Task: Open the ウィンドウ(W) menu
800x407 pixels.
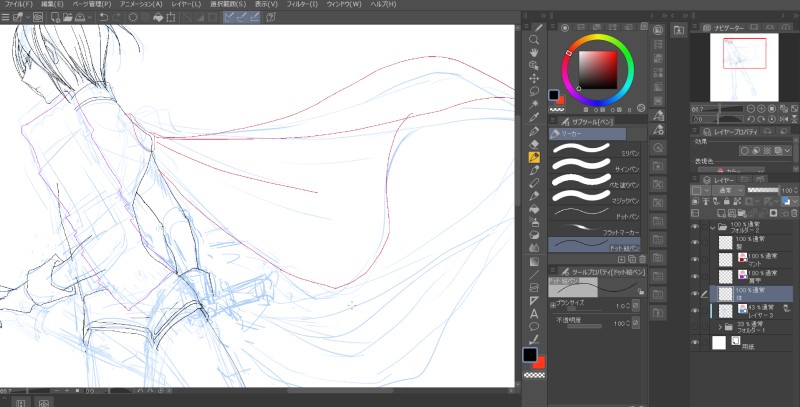Action: click(344, 4)
